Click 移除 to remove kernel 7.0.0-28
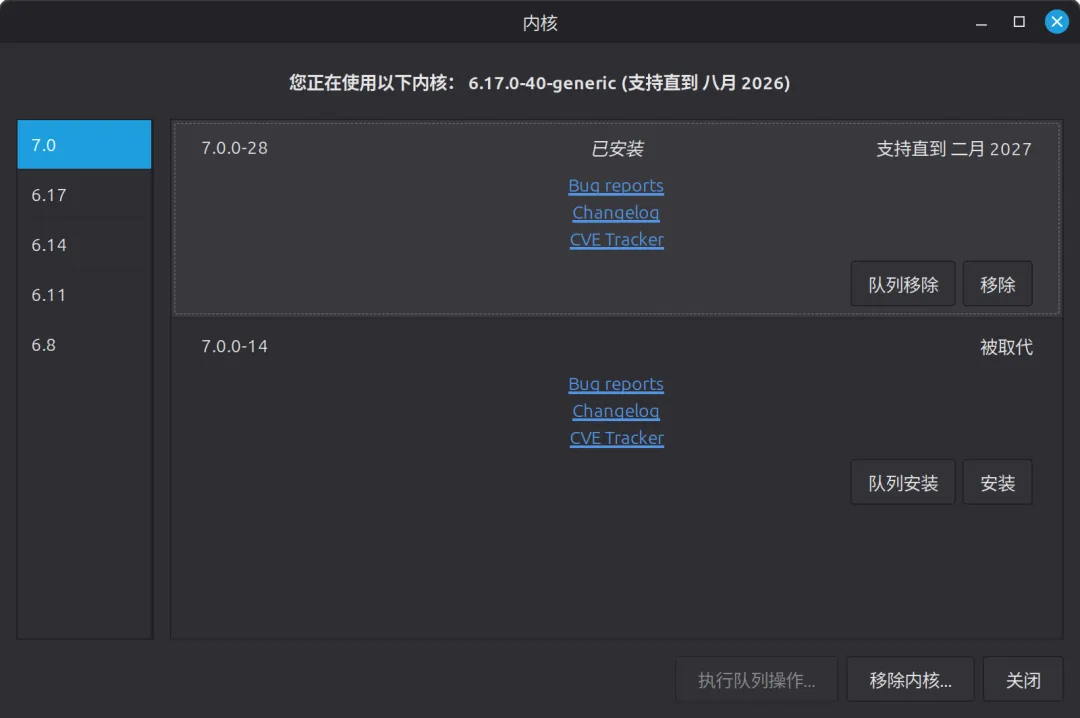 coord(997,284)
